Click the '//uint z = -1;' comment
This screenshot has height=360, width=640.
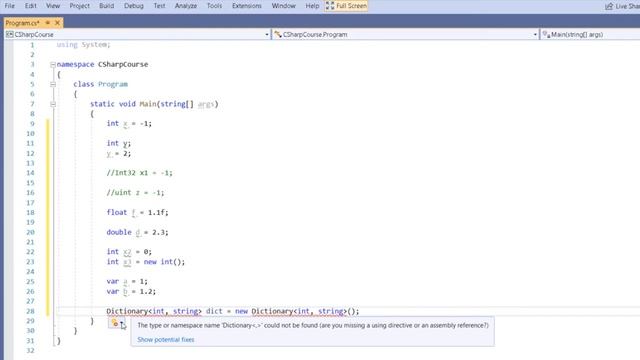click(135, 193)
